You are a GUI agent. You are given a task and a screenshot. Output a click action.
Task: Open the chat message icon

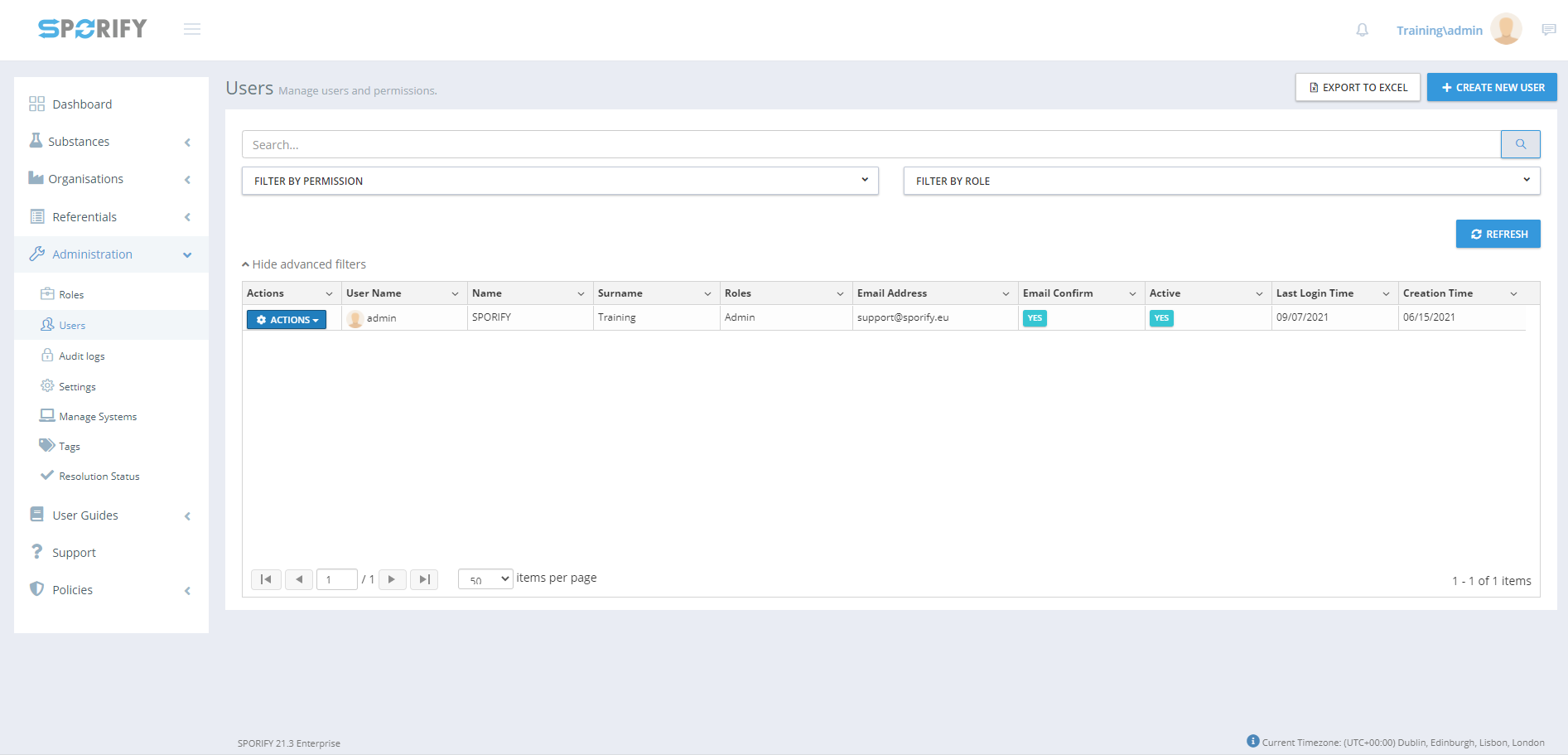point(1548,30)
